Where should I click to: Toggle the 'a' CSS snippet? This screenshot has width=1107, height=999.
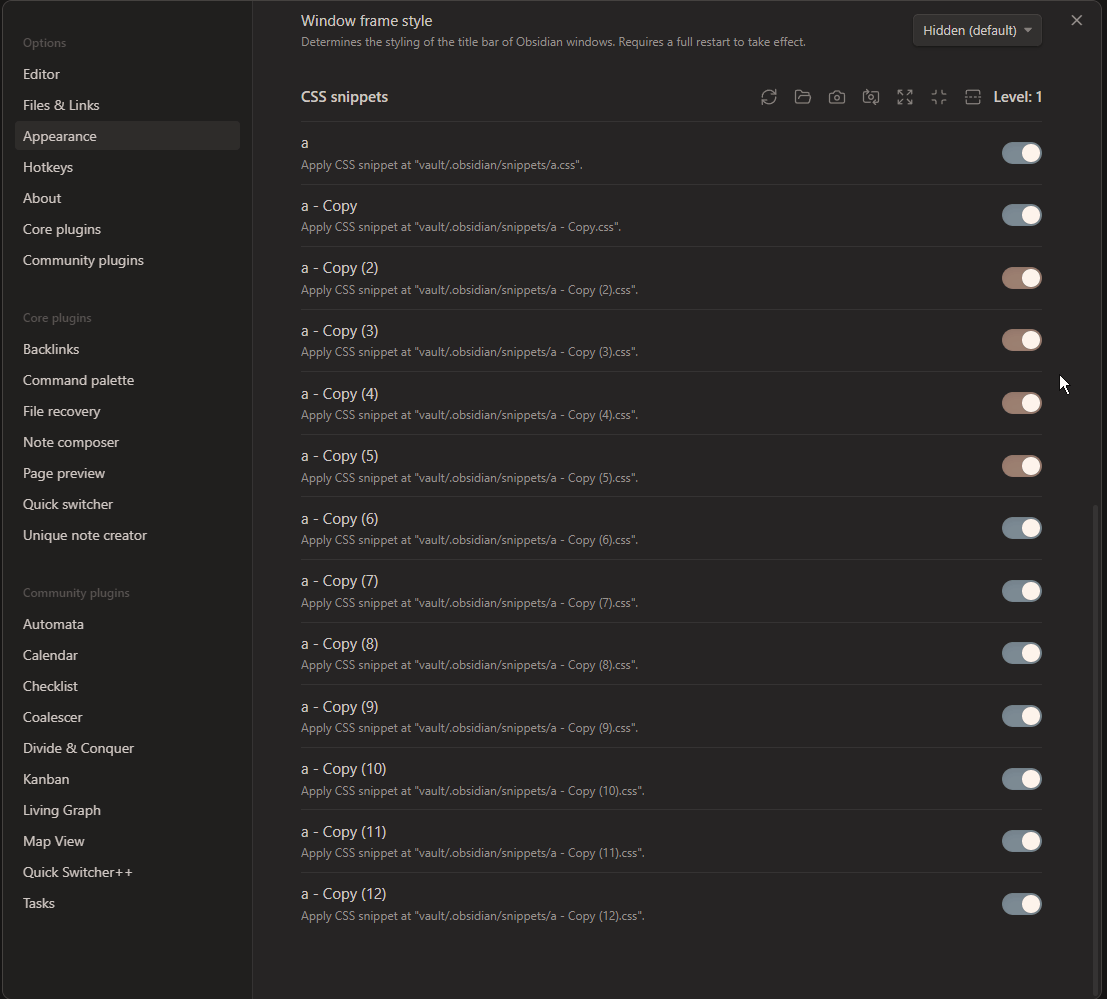(1022, 153)
